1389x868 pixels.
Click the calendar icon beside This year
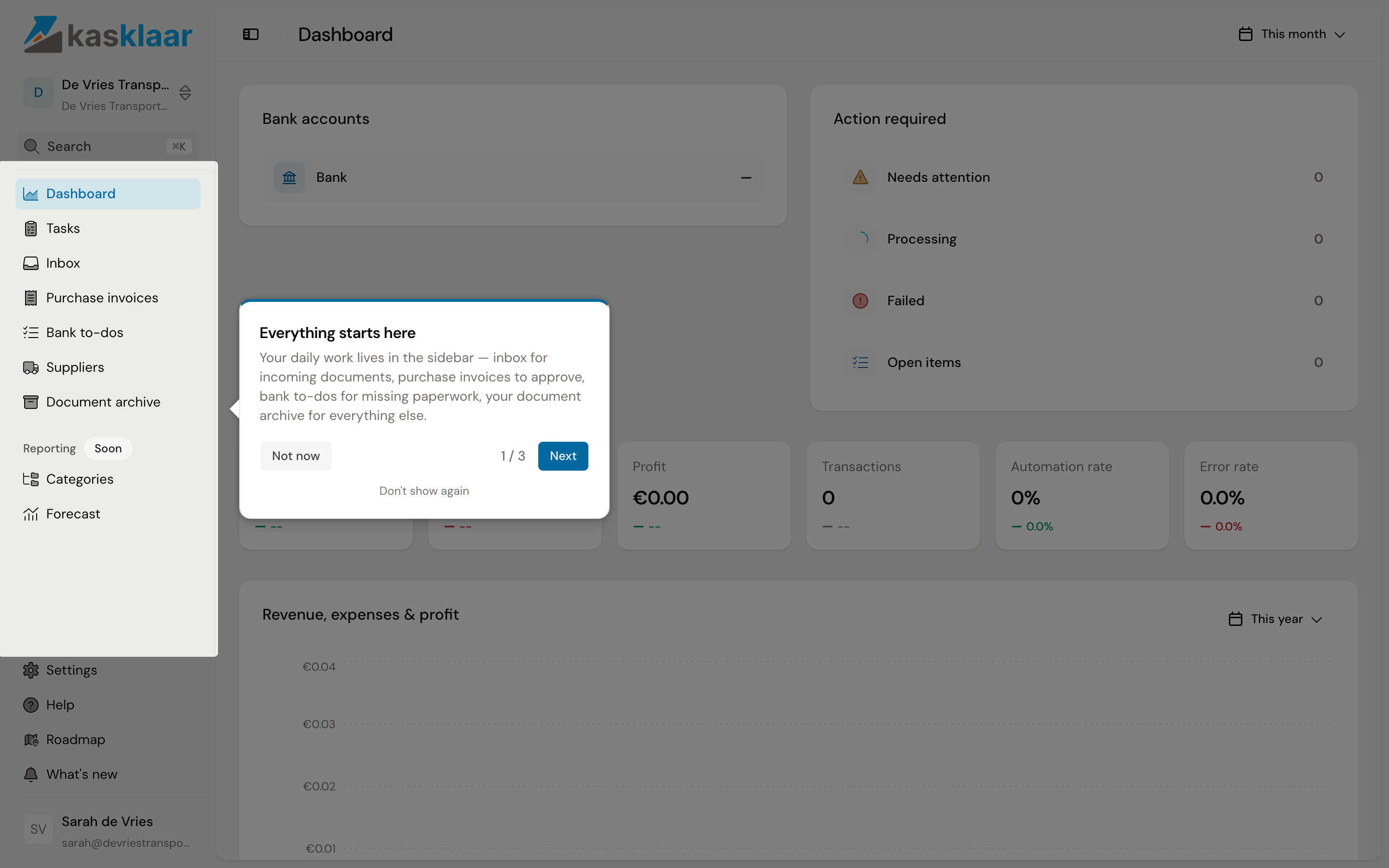point(1235,619)
